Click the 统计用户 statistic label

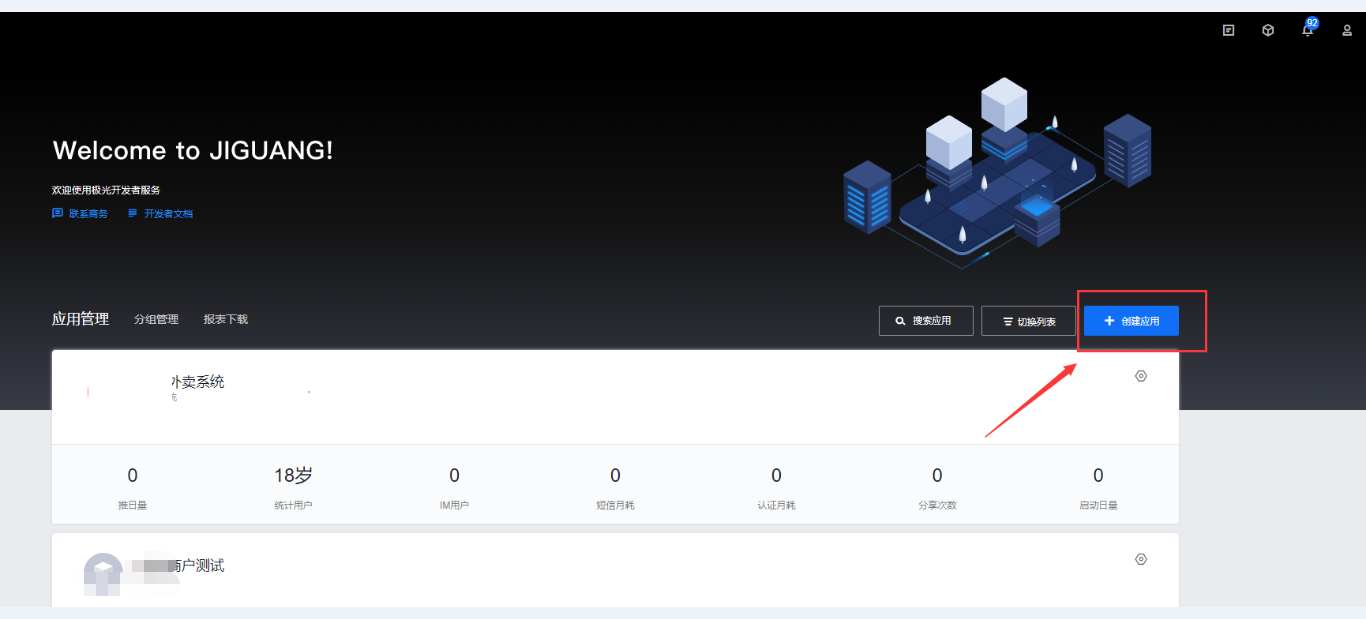[x=293, y=505]
